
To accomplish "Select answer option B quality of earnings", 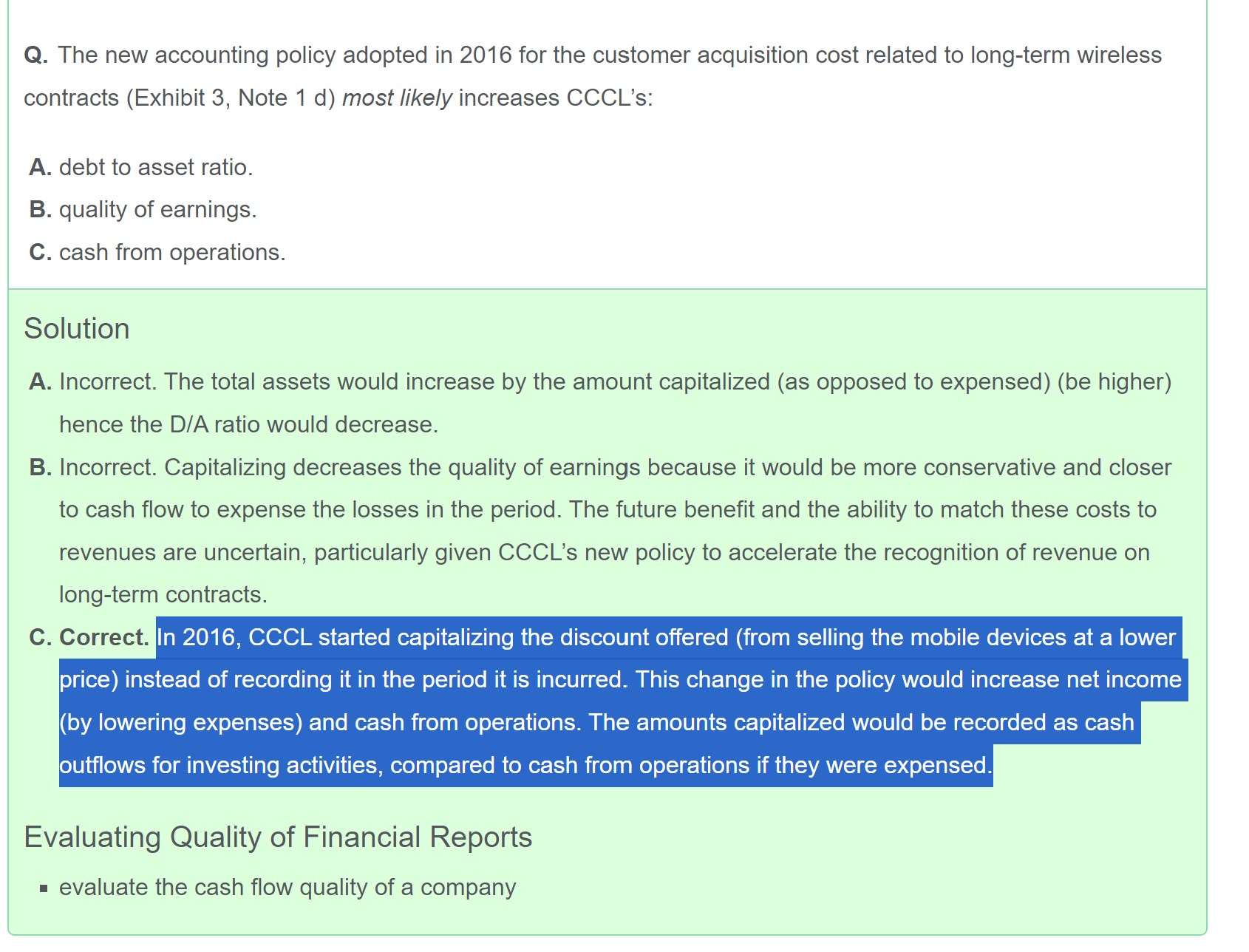I will coord(143,209).
